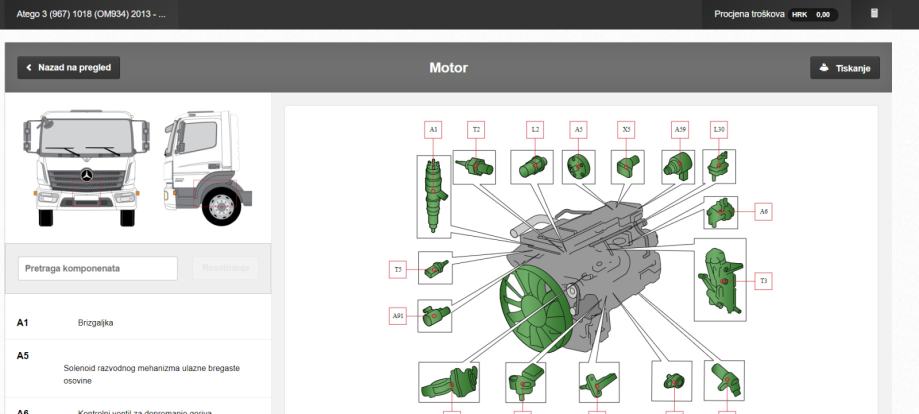Click the L2 label box in diagram

click(535, 130)
